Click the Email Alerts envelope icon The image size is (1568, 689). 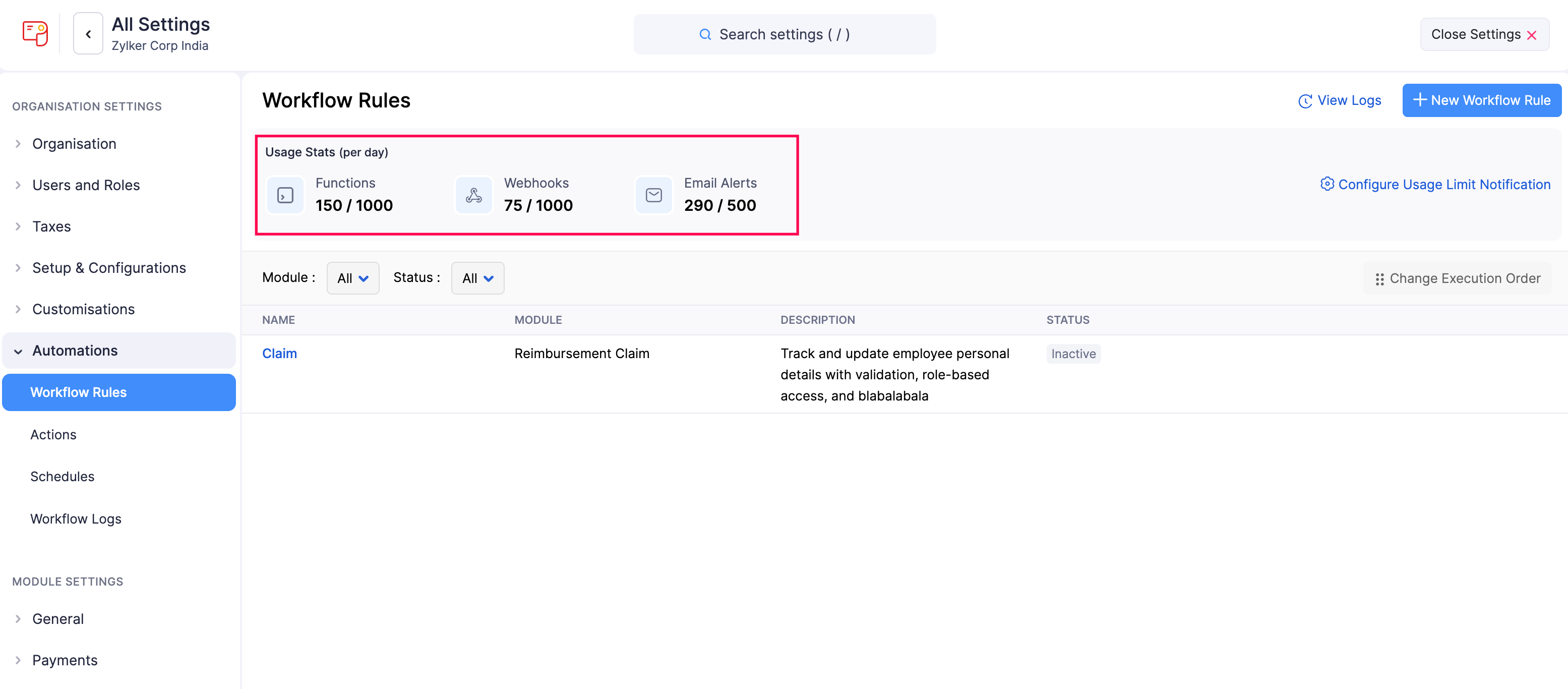click(654, 195)
